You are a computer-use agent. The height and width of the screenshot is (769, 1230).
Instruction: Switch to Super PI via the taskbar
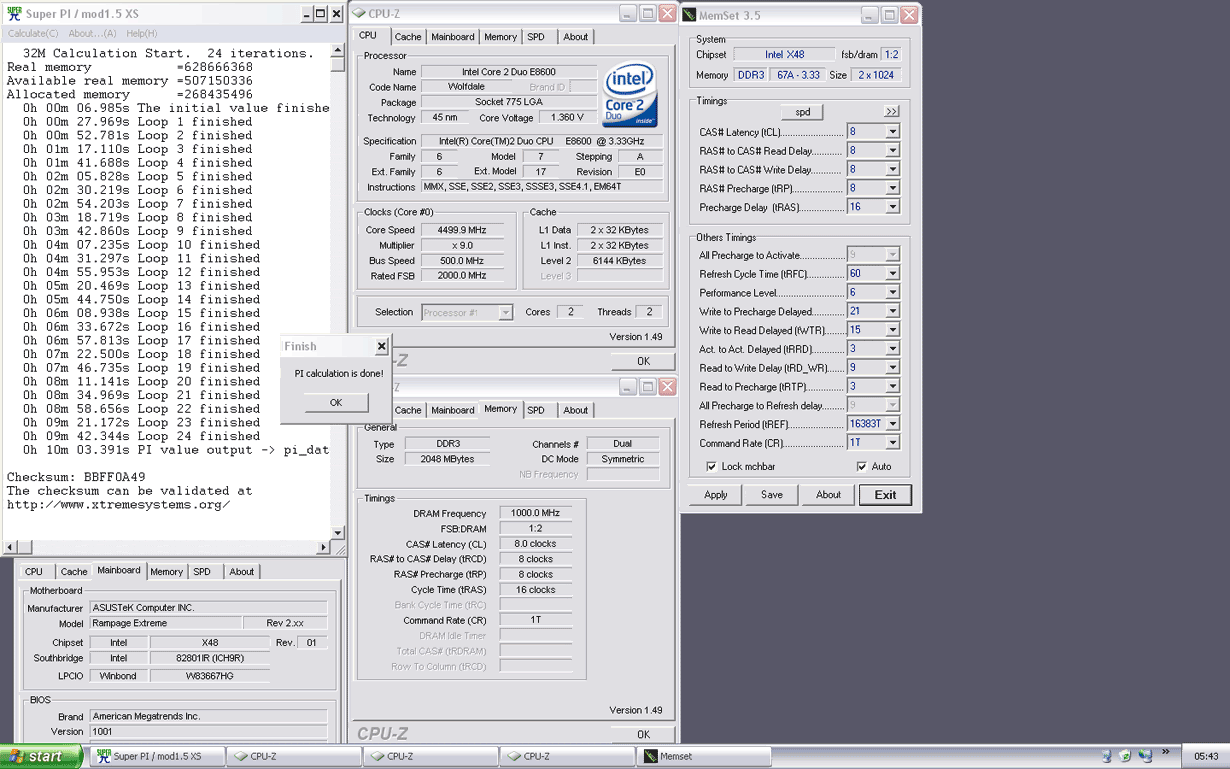pyautogui.click(x=157, y=757)
